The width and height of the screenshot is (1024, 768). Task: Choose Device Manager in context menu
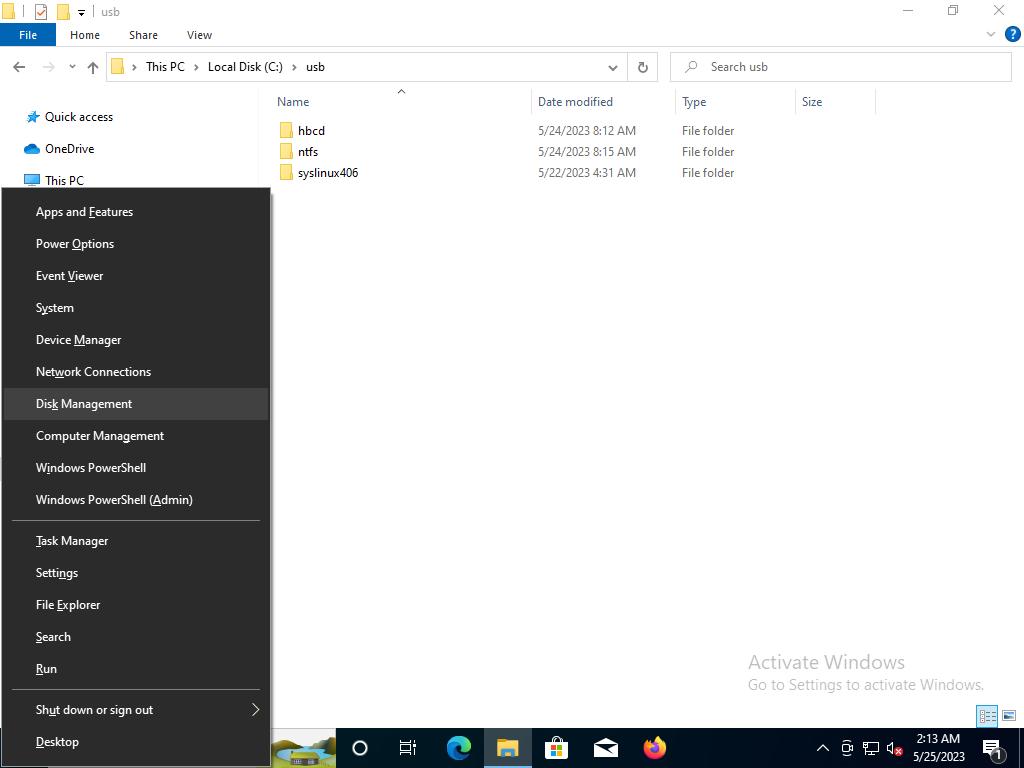(x=78, y=340)
